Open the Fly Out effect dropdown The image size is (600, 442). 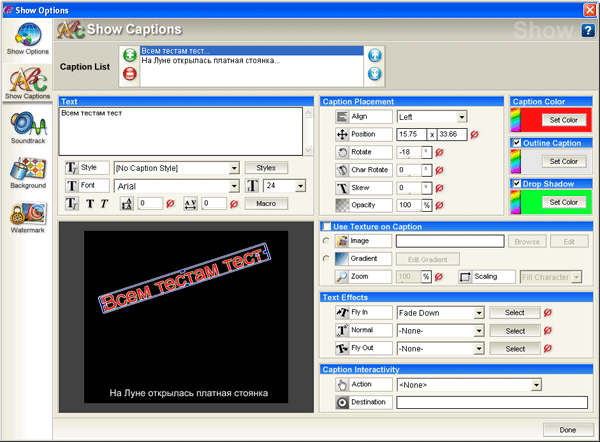tap(479, 349)
